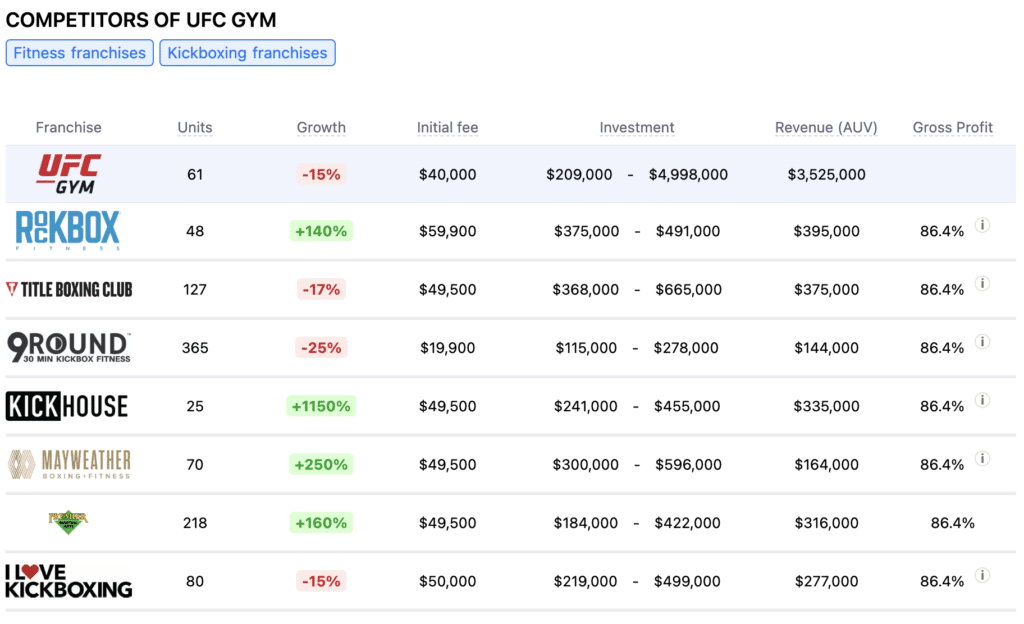Click the $40,000 initial fee value
This screenshot has width=1024, height=624.
click(x=447, y=174)
